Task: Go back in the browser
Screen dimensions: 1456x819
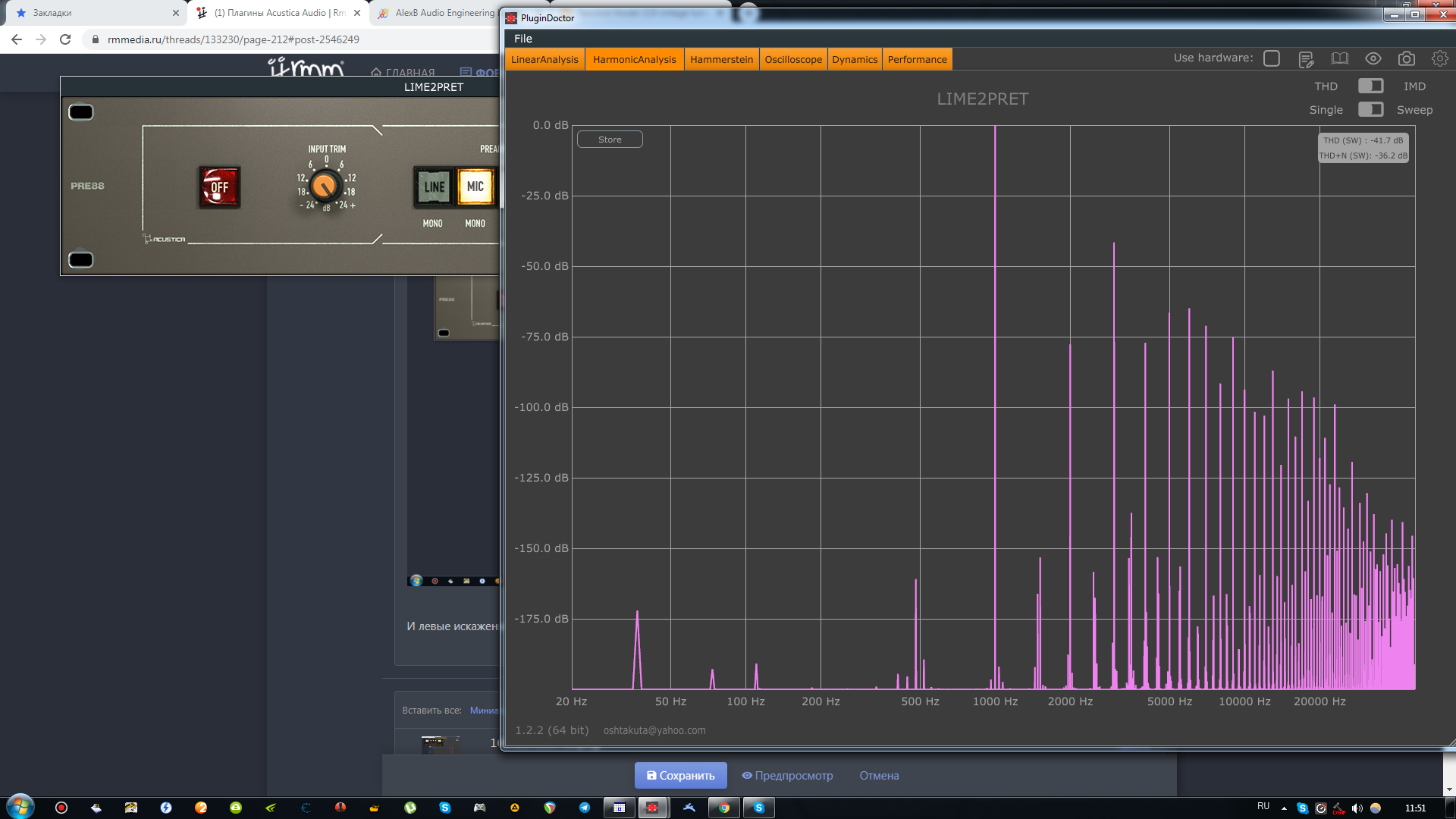Action: coord(17,39)
